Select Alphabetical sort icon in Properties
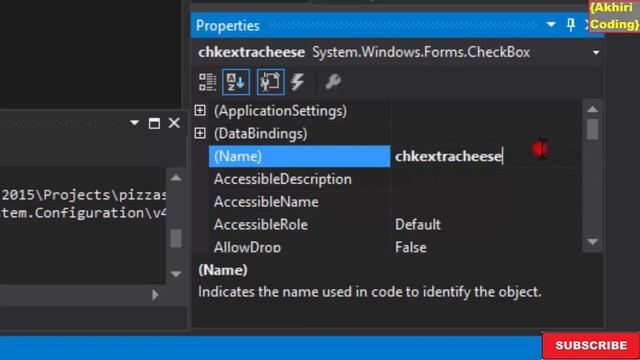 [236, 82]
